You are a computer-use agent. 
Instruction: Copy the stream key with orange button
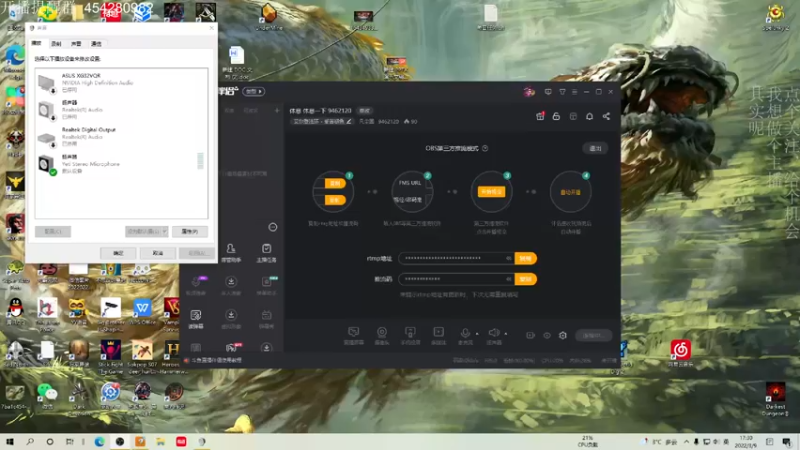tap(526, 279)
